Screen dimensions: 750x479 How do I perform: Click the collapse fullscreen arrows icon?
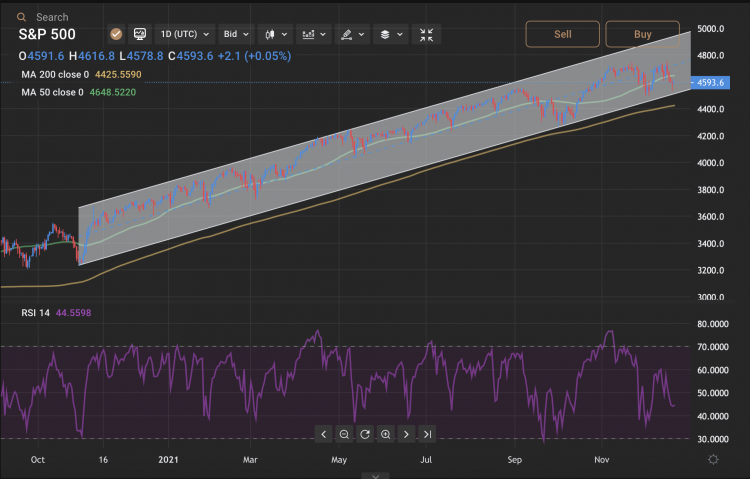[426, 34]
